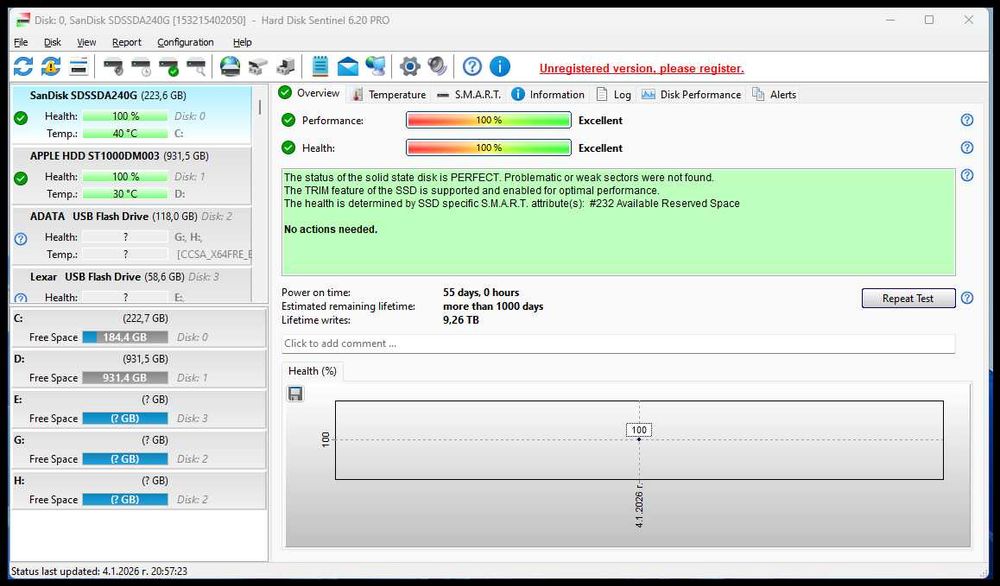This screenshot has height=586, width=1000.
Task: Click 'more than 1000 days' lifetime value
Action: (x=493, y=306)
